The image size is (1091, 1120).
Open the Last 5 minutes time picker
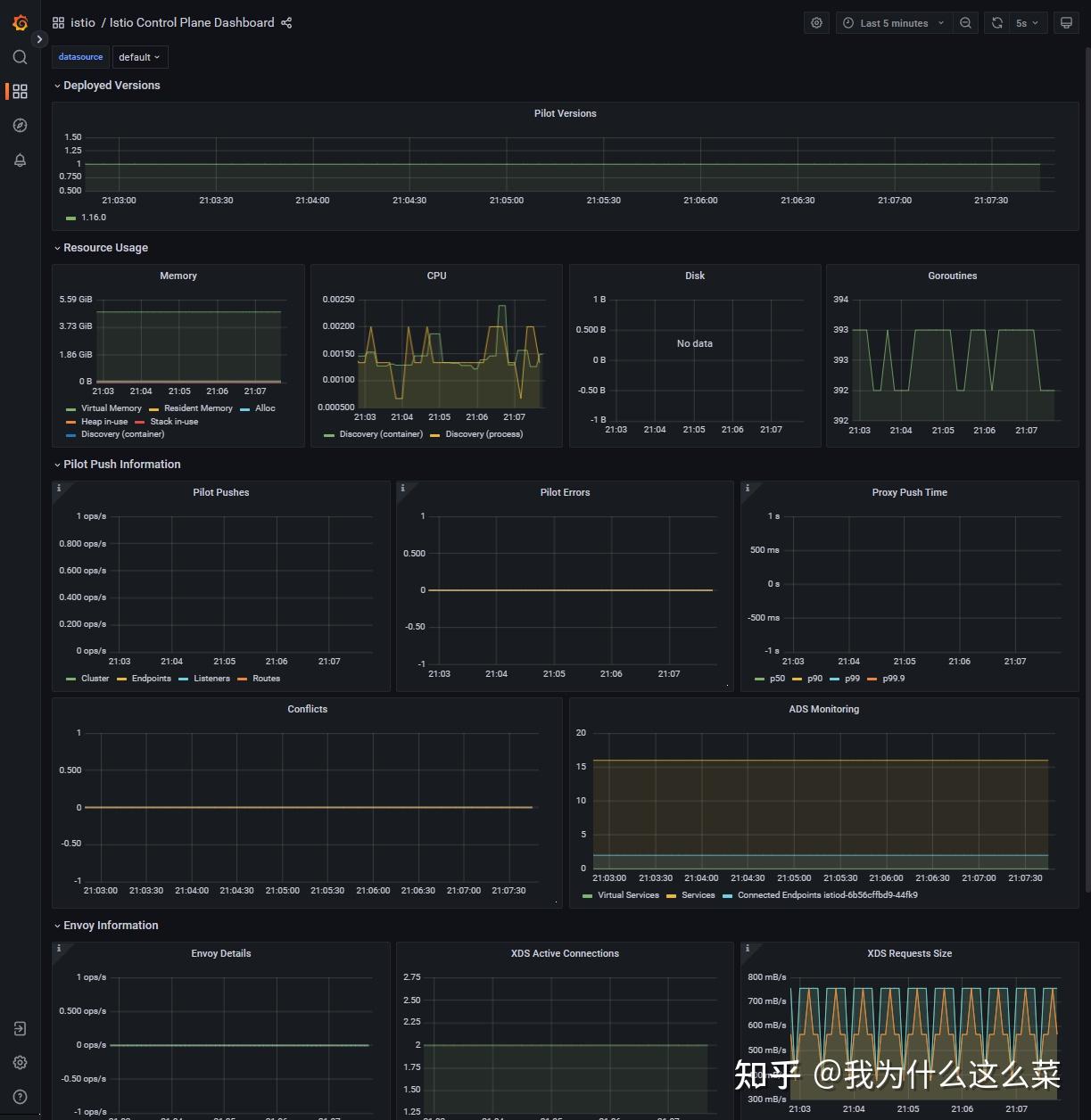(x=893, y=23)
